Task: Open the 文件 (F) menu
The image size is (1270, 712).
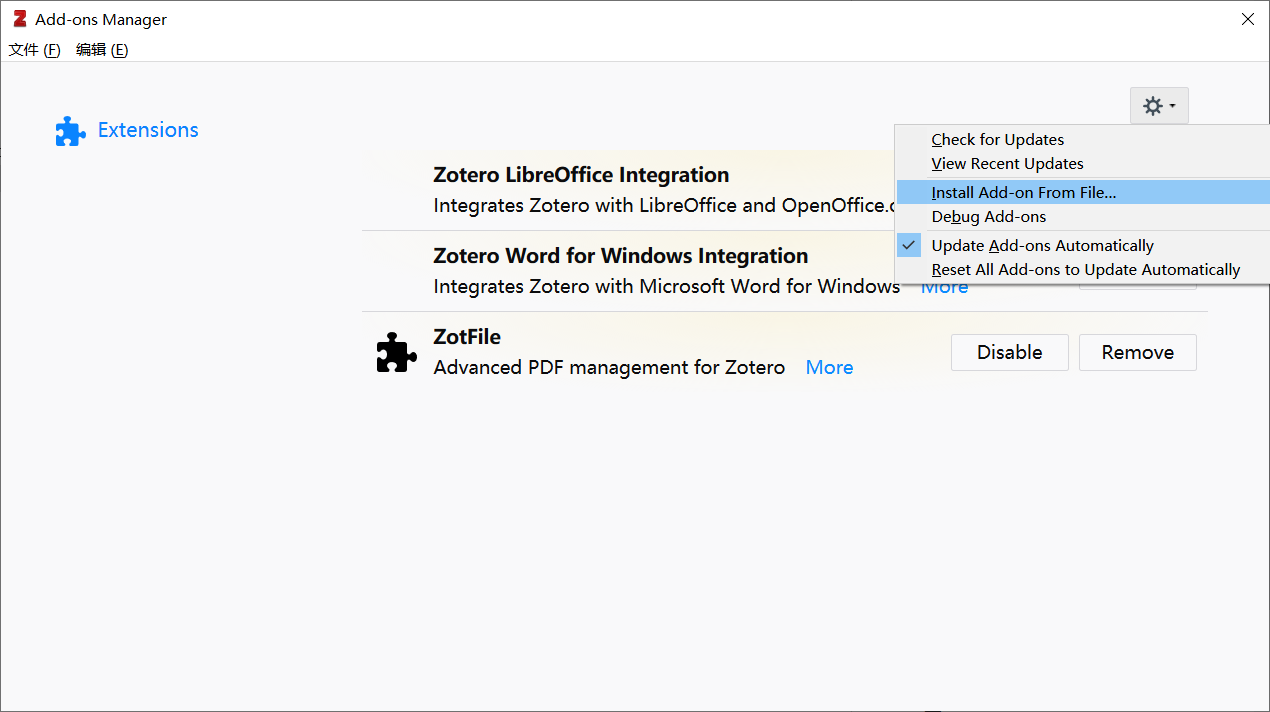Action: click(34, 50)
